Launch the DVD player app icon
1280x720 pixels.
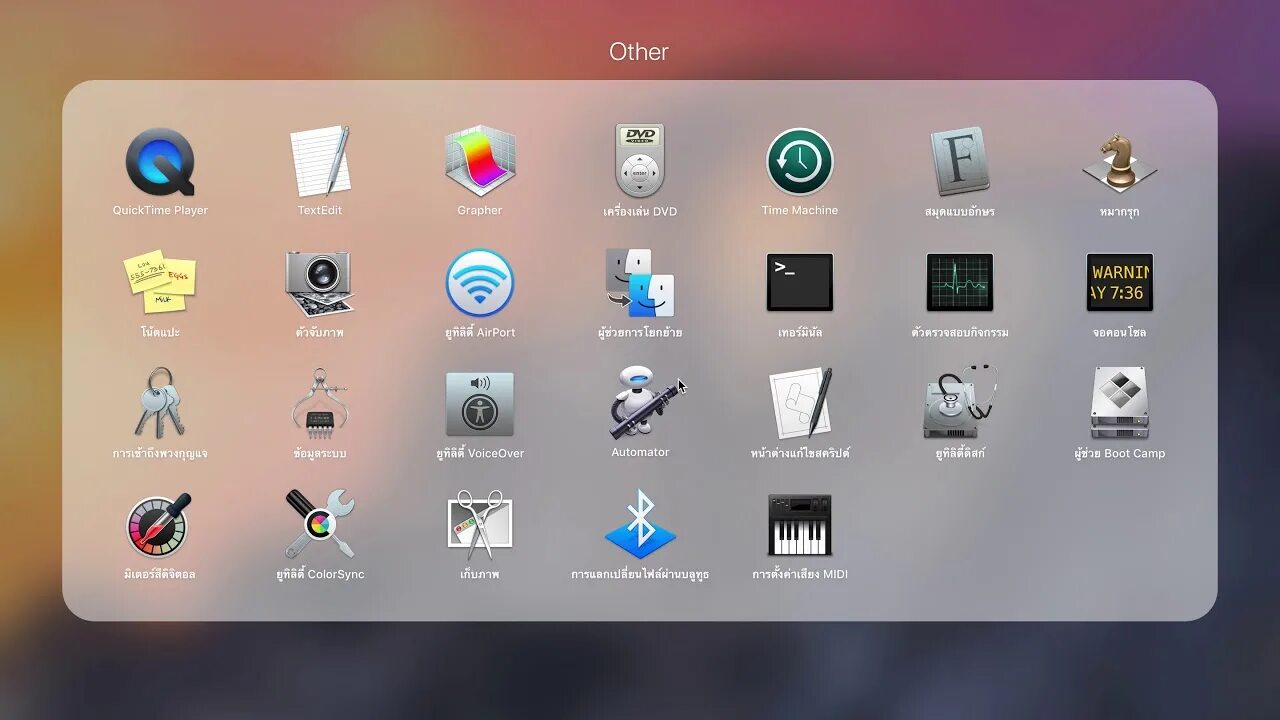click(640, 160)
